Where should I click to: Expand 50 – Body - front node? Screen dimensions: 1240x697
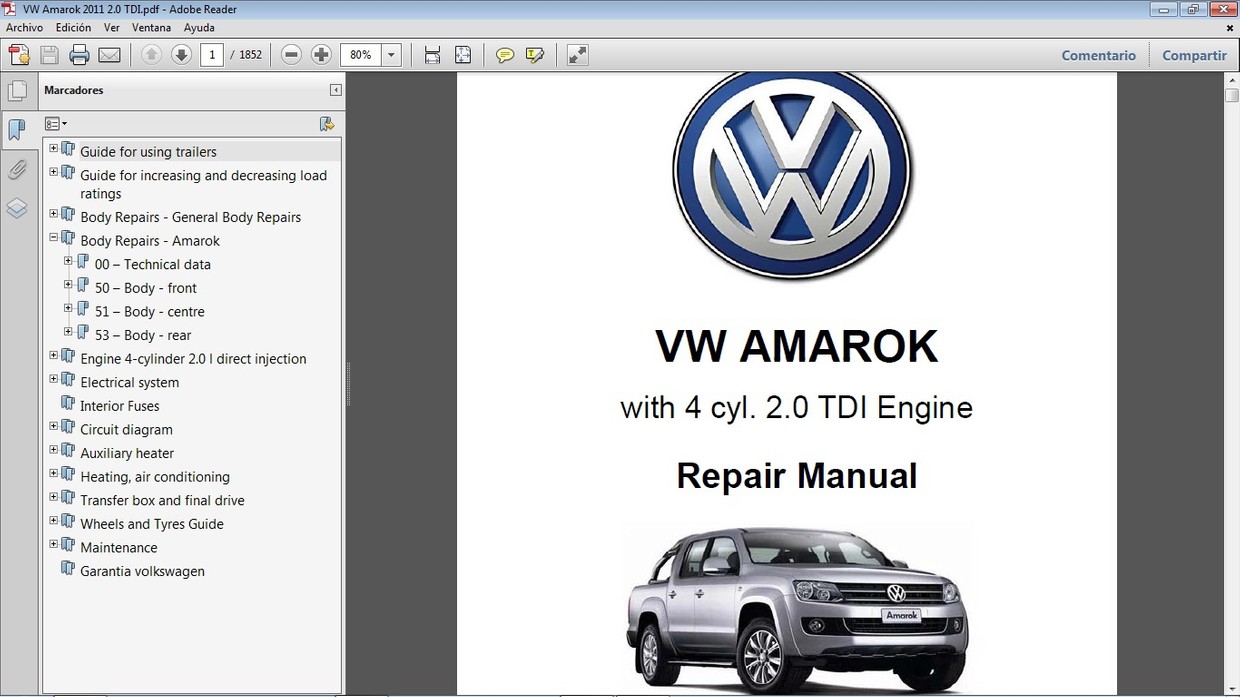pyautogui.click(x=69, y=284)
